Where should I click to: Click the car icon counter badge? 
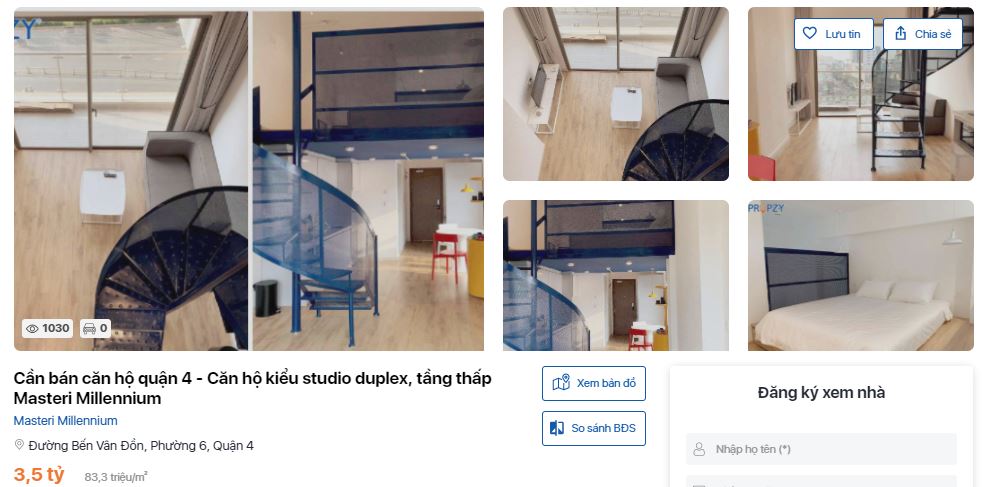(x=95, y=328)
